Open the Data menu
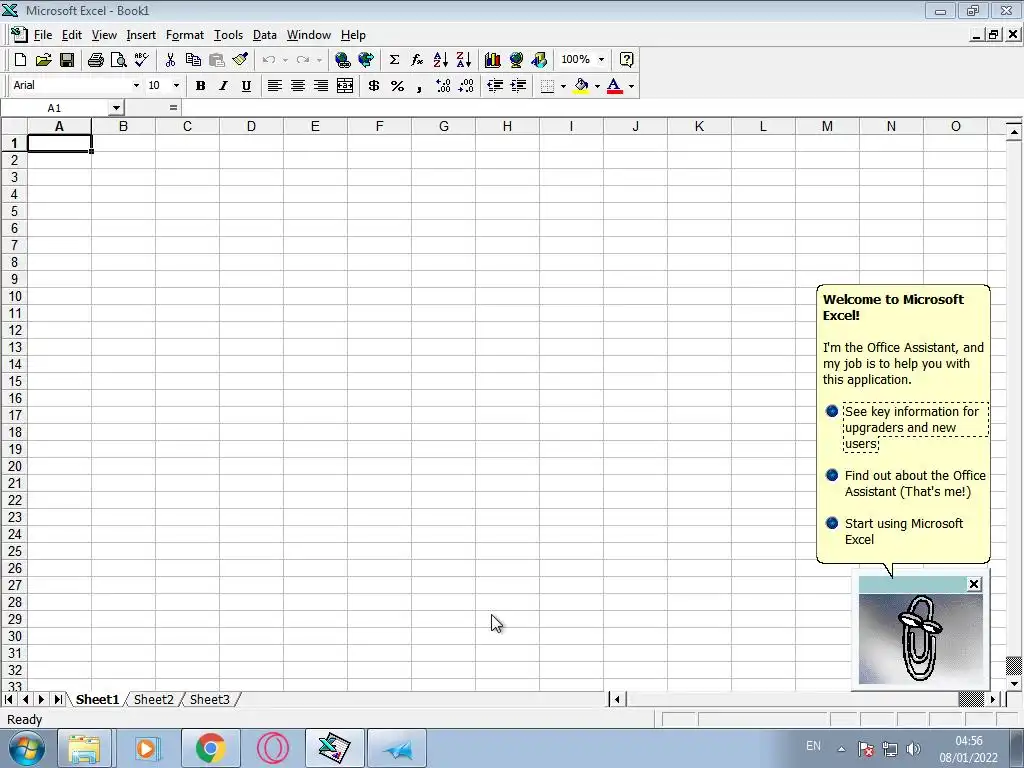The height and width of the screenshot is (768, 1024). [x=264, y=35]
